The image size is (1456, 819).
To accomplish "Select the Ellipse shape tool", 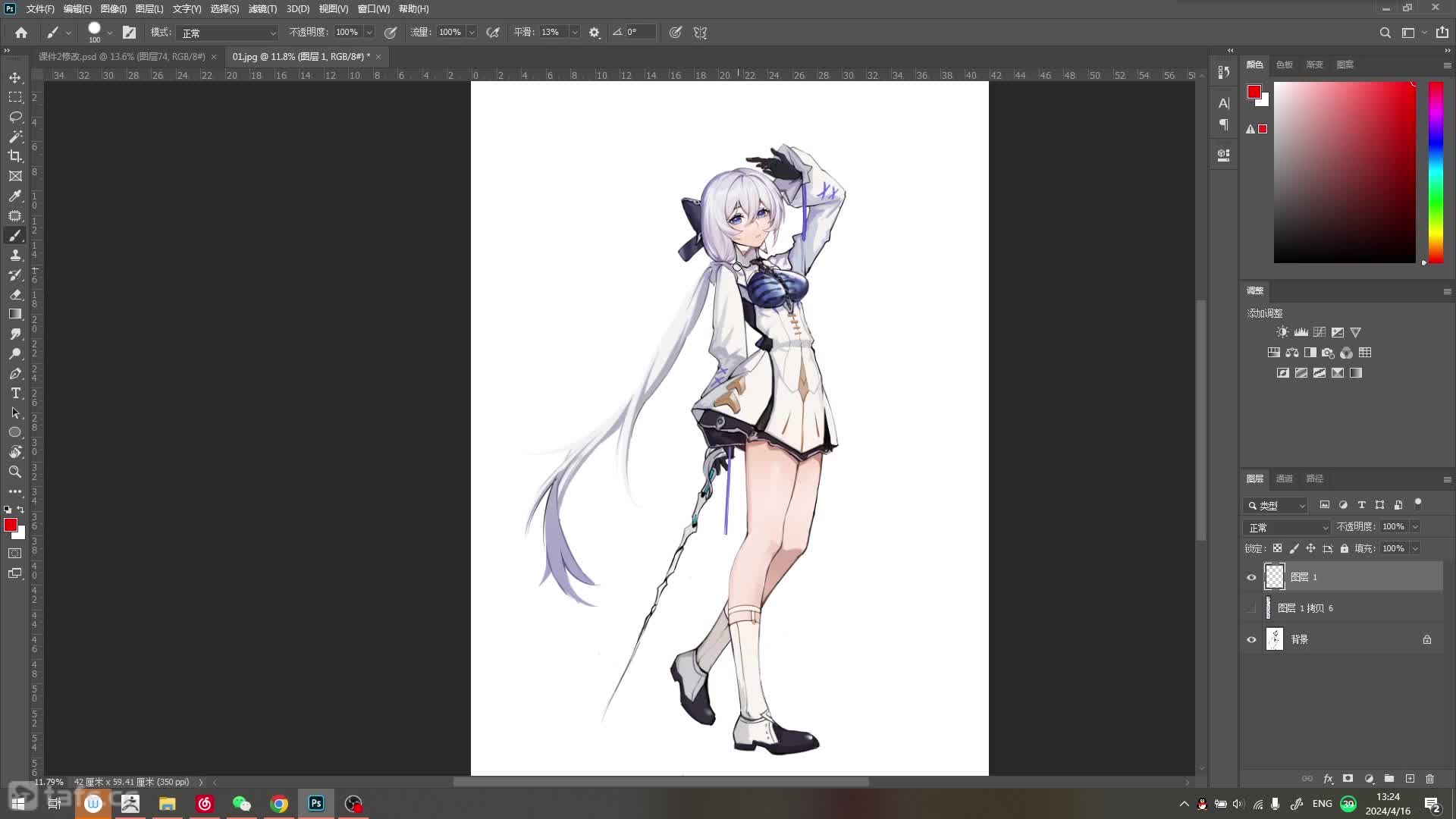I will (x=15, y=432).
